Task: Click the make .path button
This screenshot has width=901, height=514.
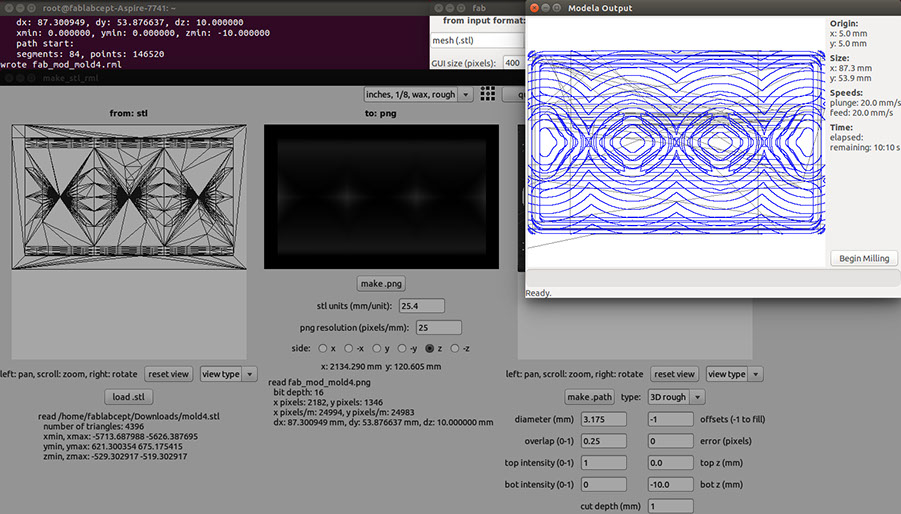Action: click(590, 397)
